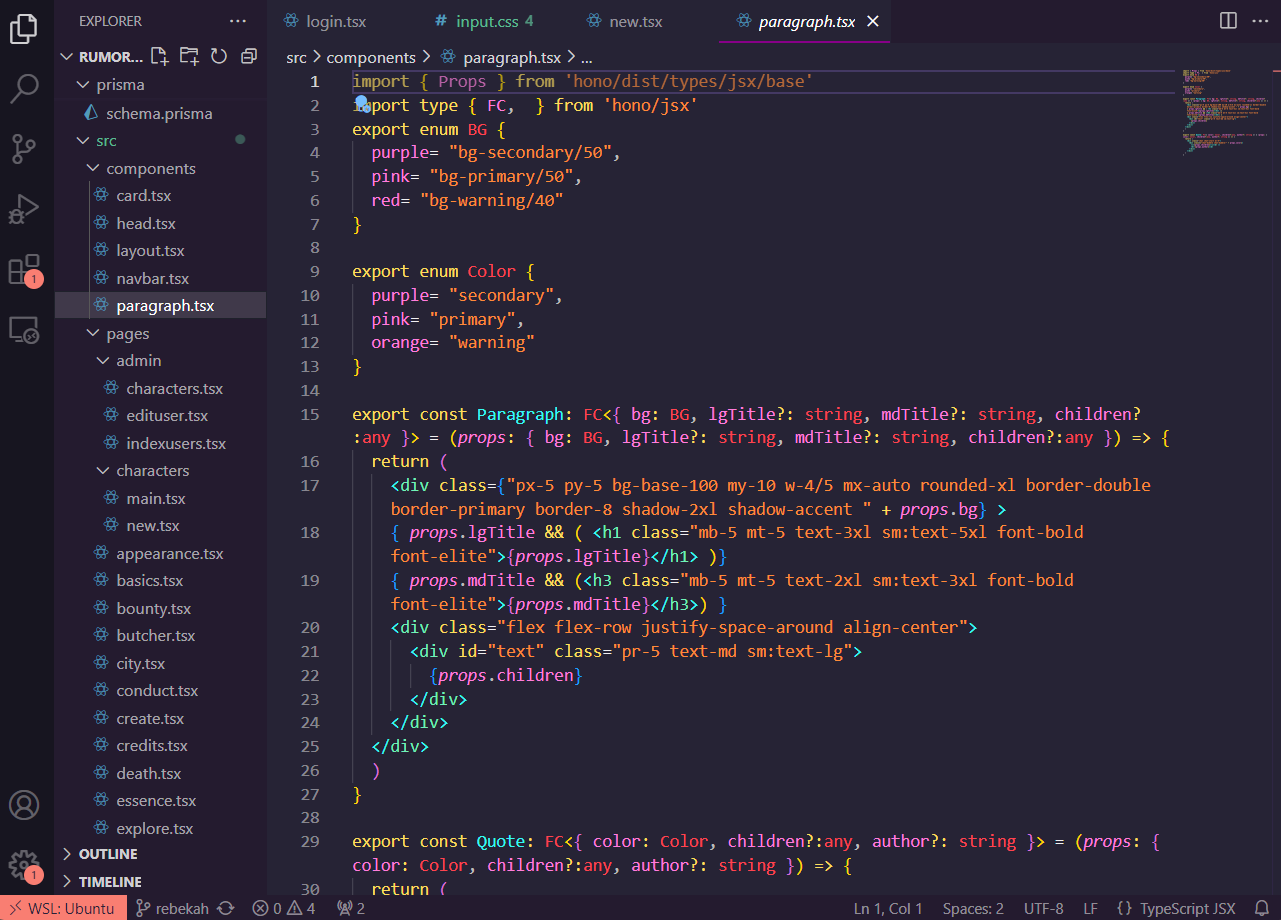The image size is (1281, 920).
Task: Open explorer Views and More Actions menu
Action: (x=237, y=21)
